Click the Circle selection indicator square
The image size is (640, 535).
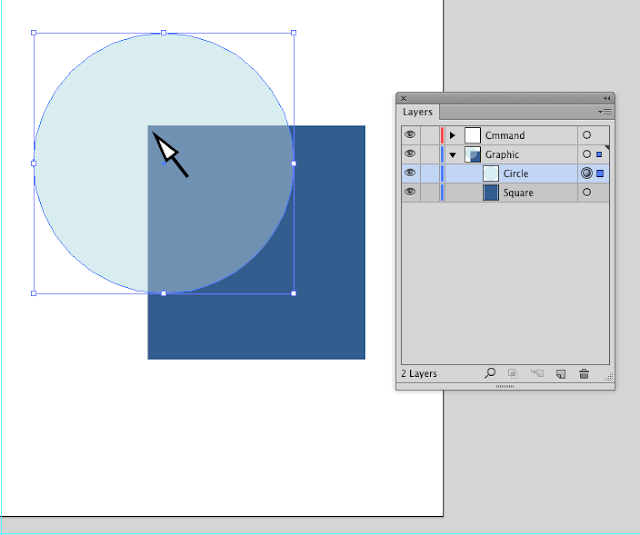point(600,173)
